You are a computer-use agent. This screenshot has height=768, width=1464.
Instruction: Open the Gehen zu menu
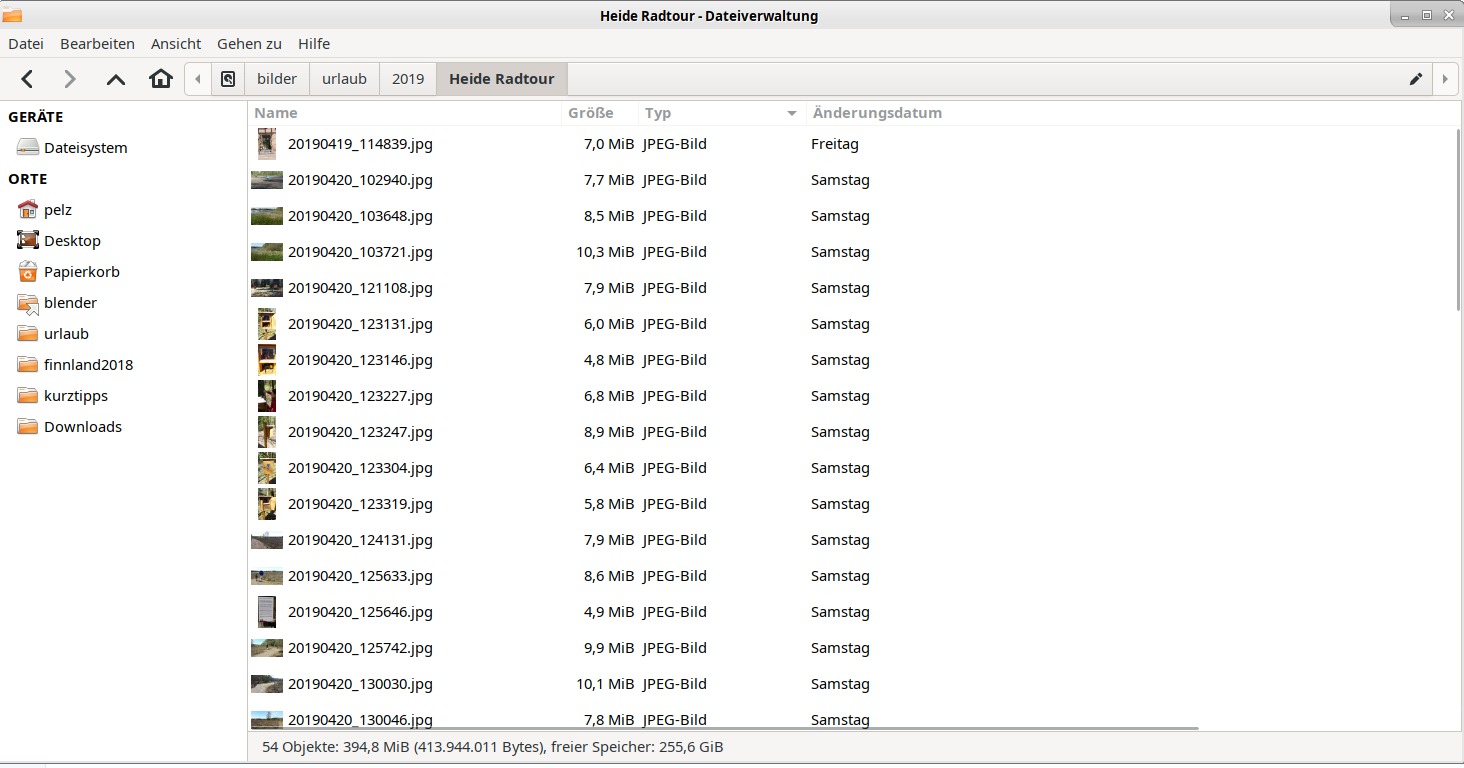coord(249,44)
